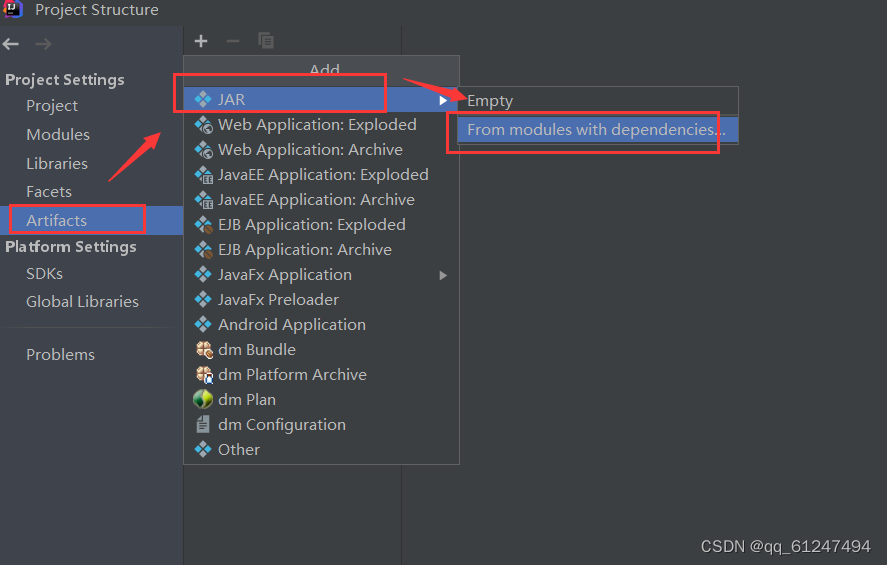Select Artifacts in sidebar

click(x=92, y=221)
